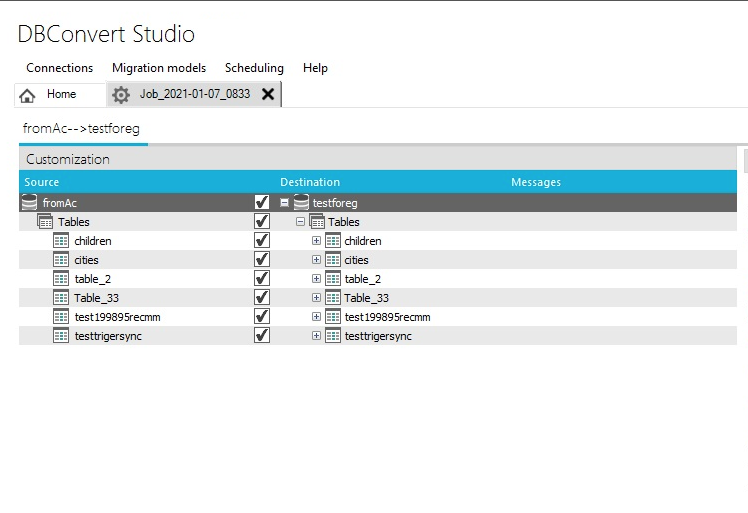Viewport: 748px width, 513px height.
Task: Click the Messages column header
Action: pos(536,182)
